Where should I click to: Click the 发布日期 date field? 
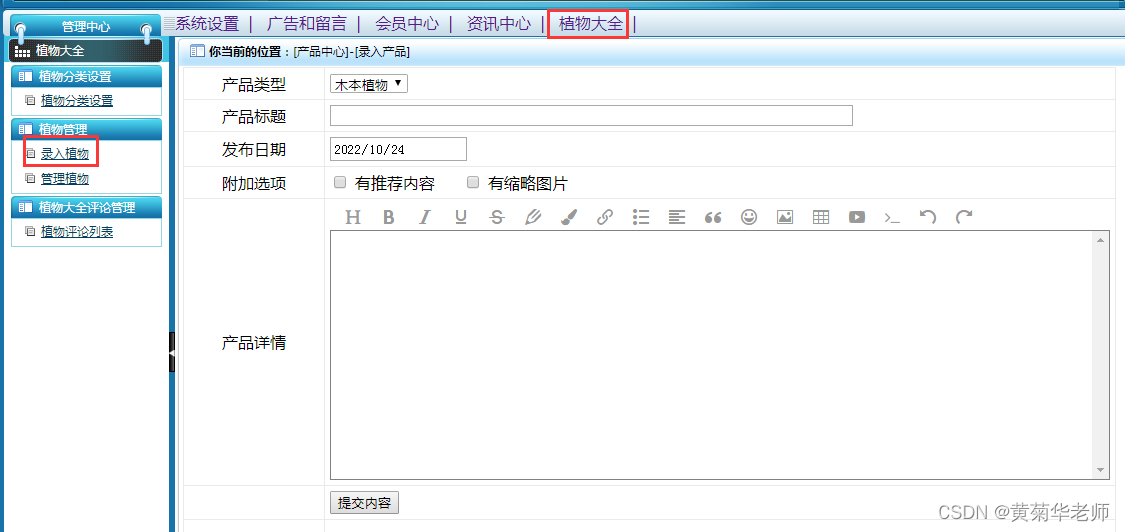coord(398,149)
